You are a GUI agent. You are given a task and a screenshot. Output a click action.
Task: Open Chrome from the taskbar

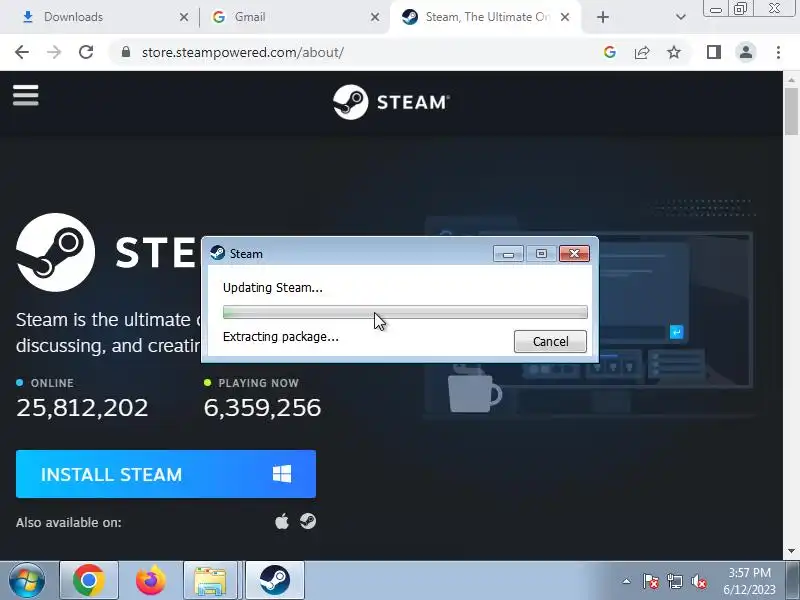coord(89,580)
